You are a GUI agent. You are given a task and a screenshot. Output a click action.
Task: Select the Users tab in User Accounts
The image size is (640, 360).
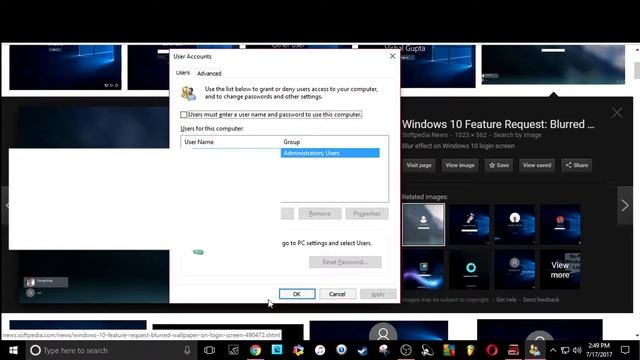click(x=183, y=73)
